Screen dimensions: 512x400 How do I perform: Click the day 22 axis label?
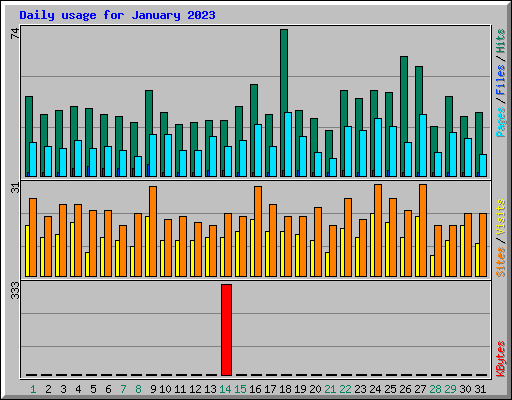(345, 389)
